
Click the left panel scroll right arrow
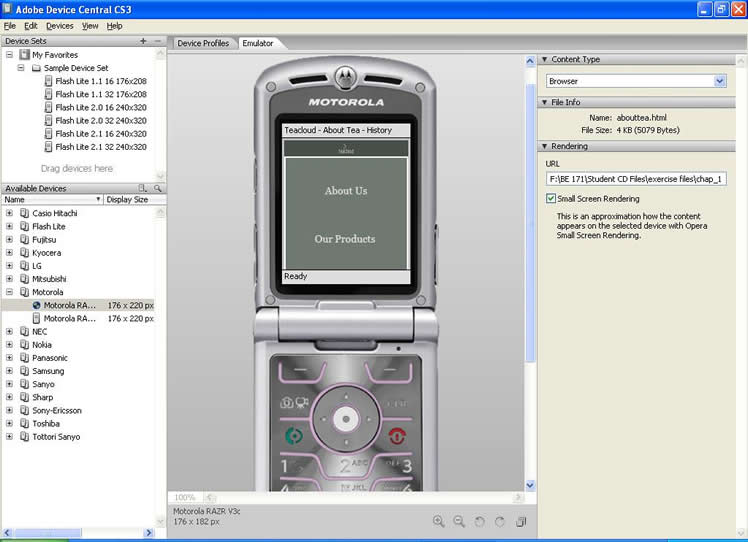tap(149, 532)
